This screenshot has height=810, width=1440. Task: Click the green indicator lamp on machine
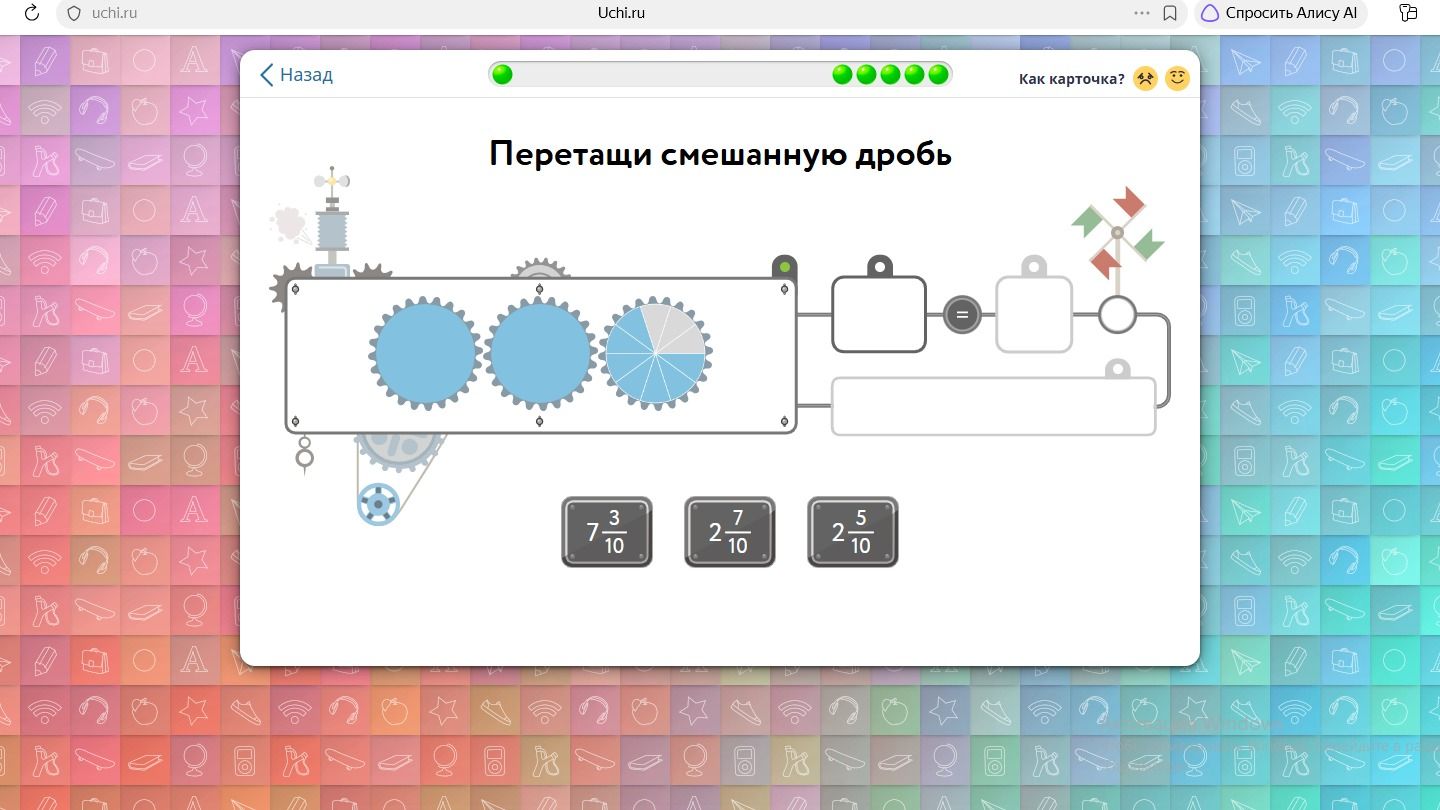pyautogui.click(x=785, y=267)
